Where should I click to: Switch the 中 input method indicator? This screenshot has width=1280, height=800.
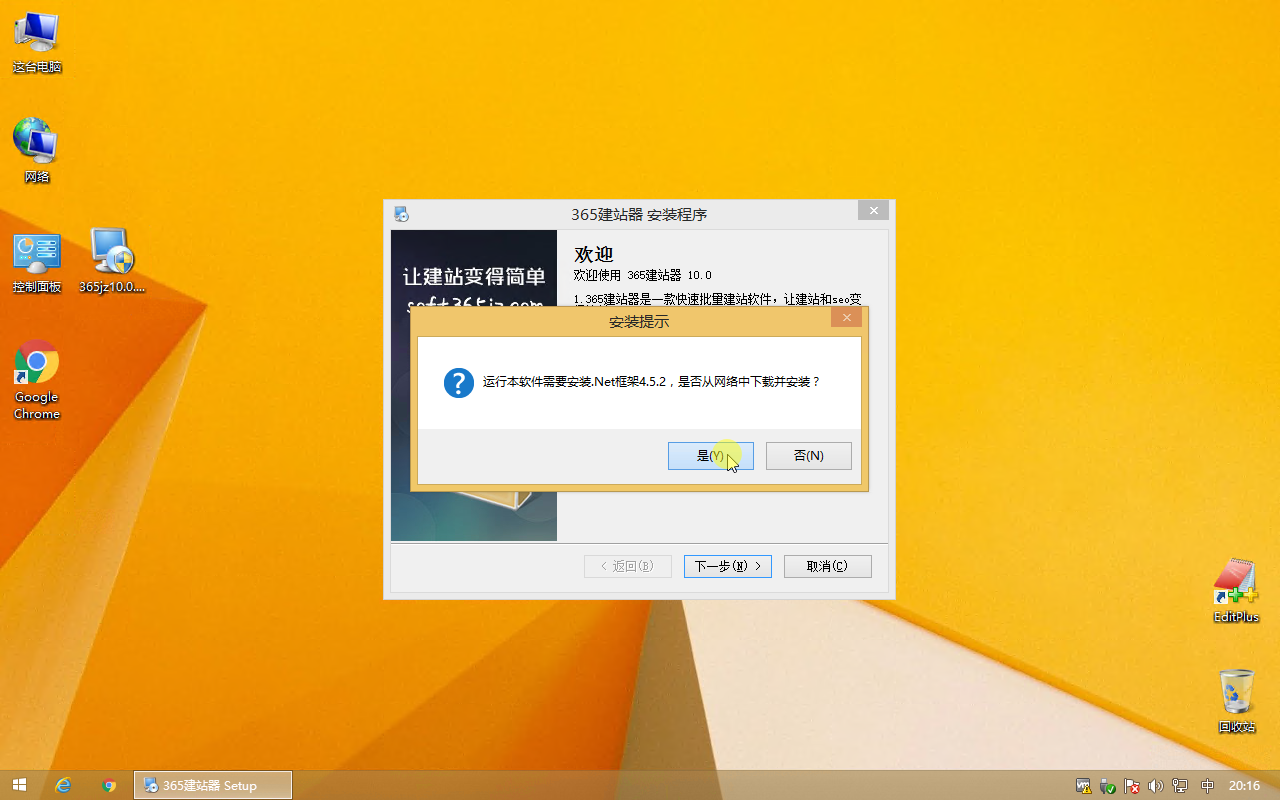pos(1208,786)
